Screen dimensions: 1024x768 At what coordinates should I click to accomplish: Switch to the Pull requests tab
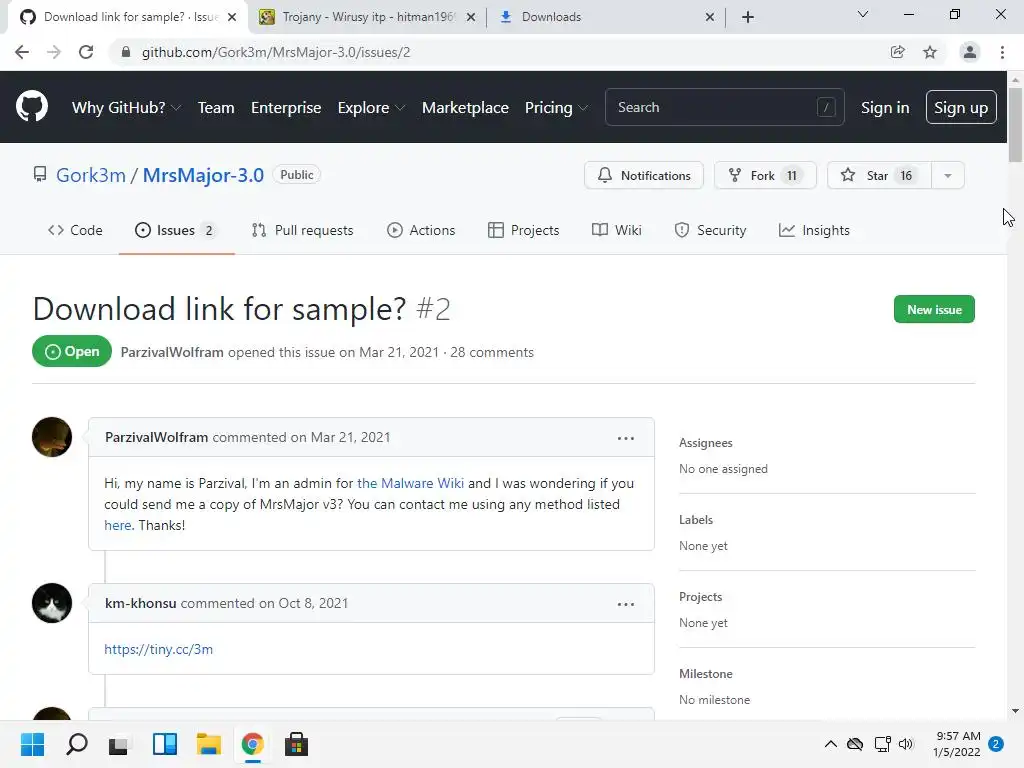click(302, 231)
